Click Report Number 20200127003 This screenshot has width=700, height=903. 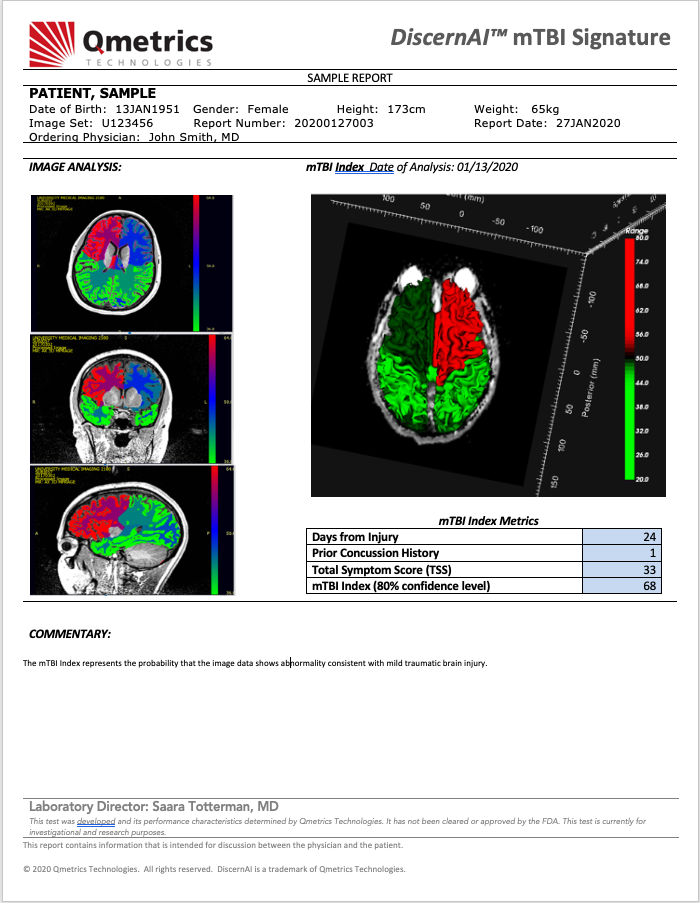(x=334, y=123)
